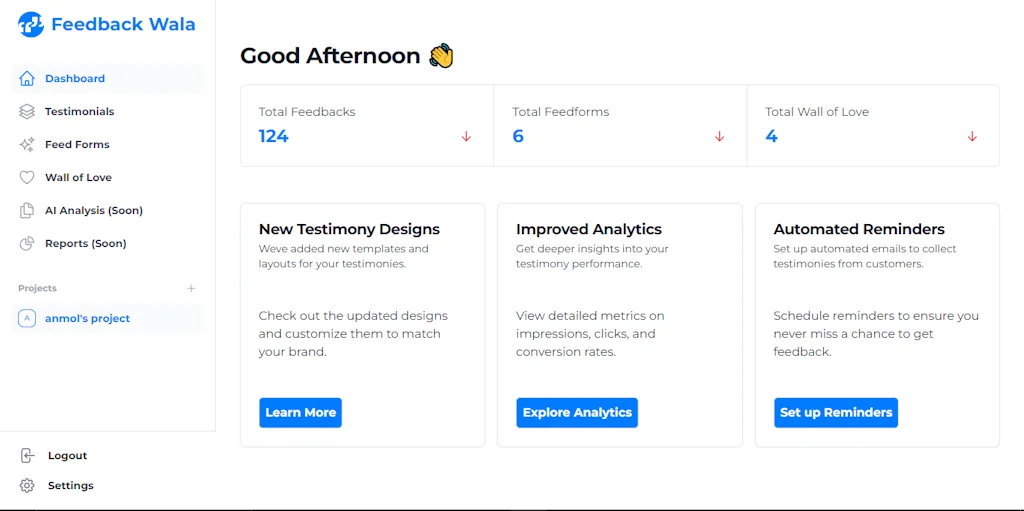This screenshot has width=1024, height=511.
Task: Open the Testimonials menu item
Action: 80,111
